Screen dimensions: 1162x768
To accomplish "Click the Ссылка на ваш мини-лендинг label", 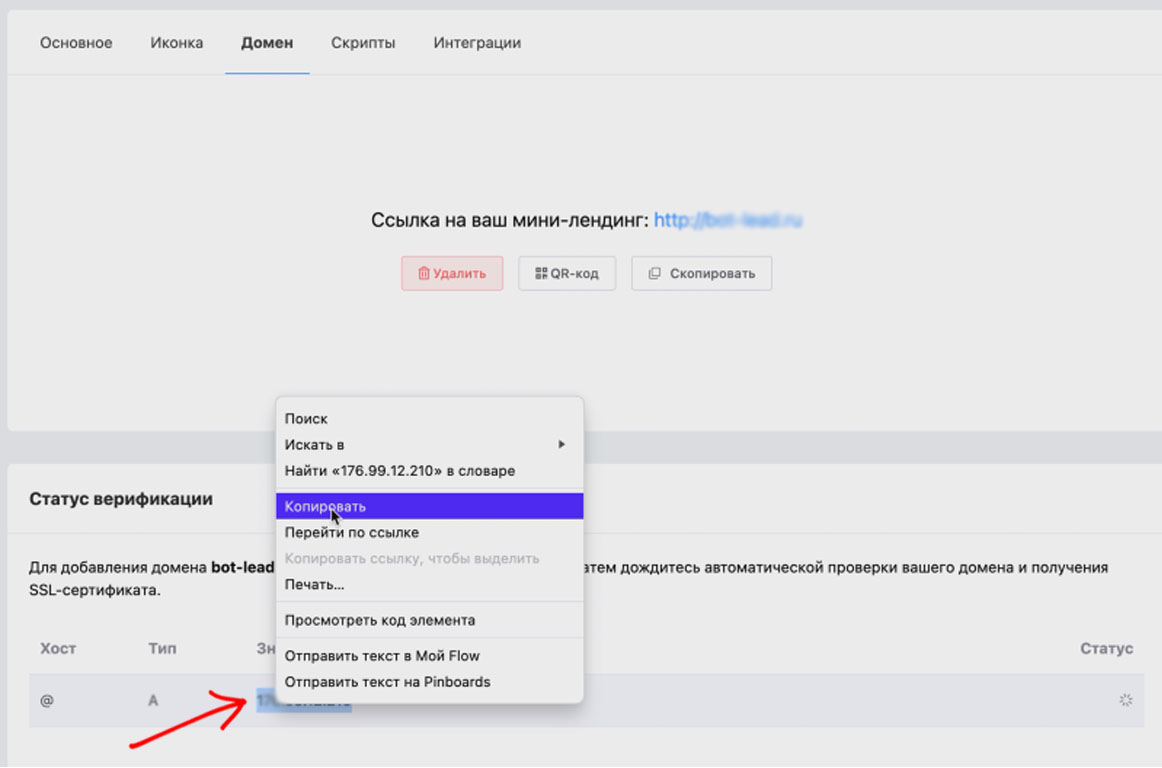I will [x=510, y=220].
